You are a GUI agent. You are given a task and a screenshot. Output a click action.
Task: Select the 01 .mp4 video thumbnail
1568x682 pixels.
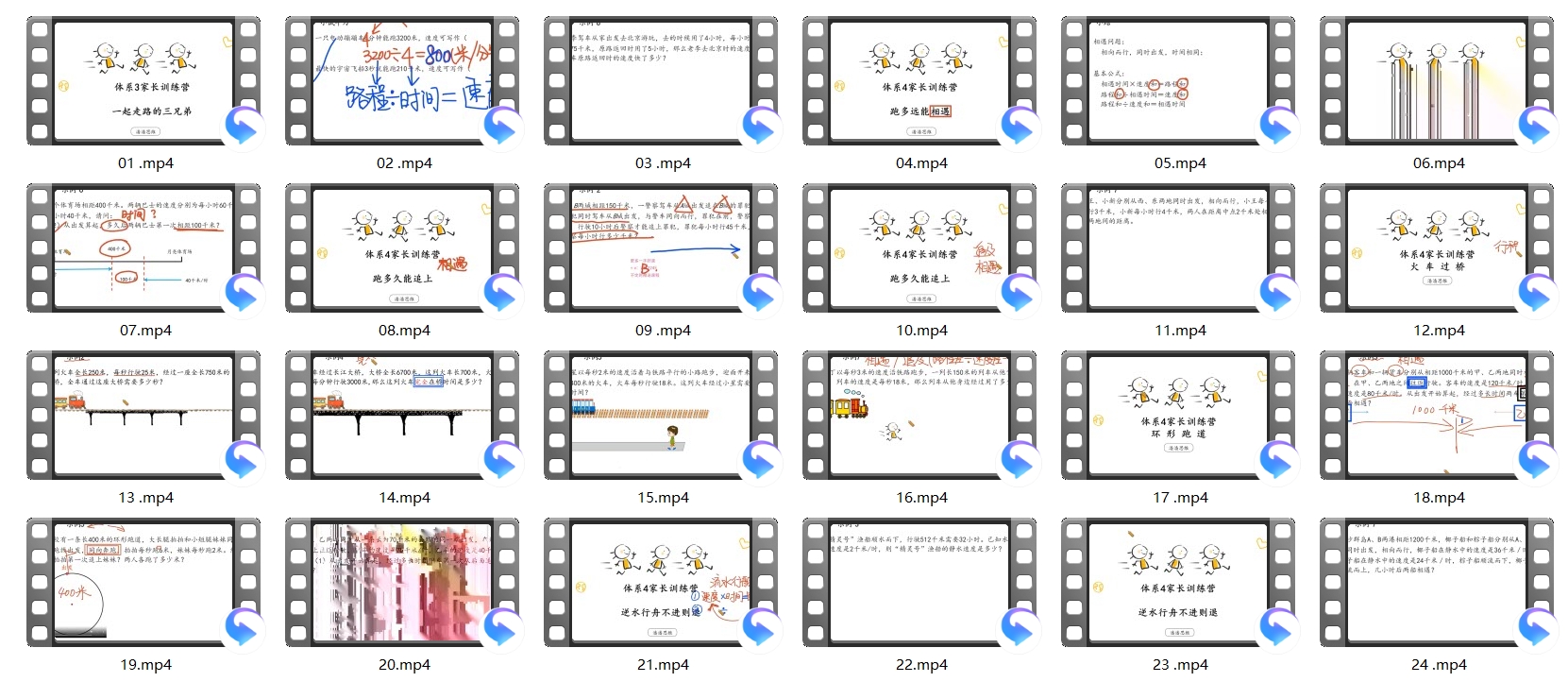[x=144, y=81]
